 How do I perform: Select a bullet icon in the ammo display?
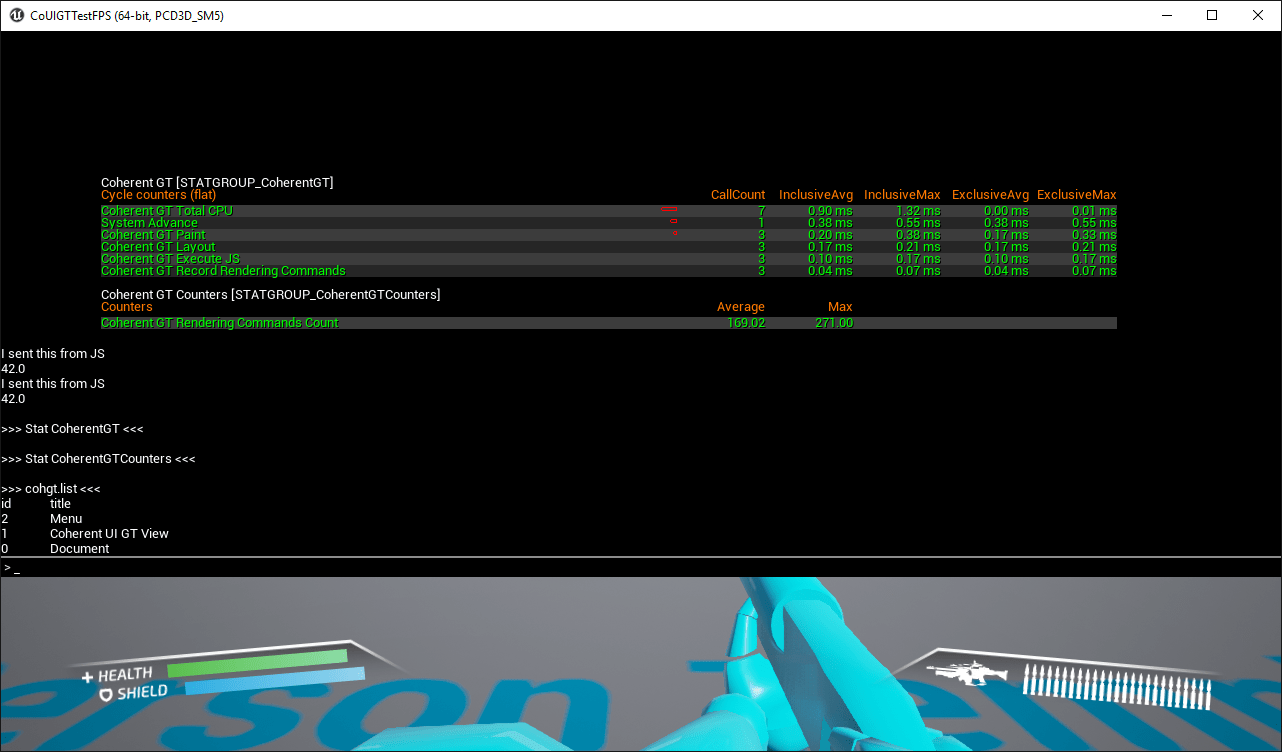1050,680
